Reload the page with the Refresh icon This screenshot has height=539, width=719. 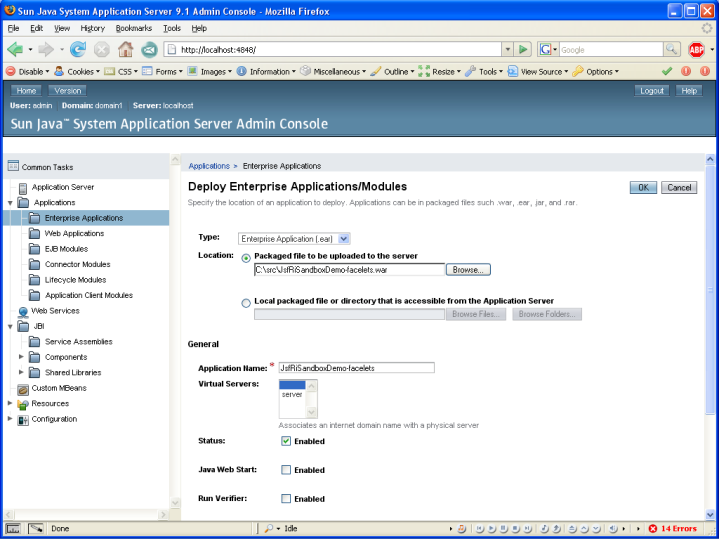point(78,49)
